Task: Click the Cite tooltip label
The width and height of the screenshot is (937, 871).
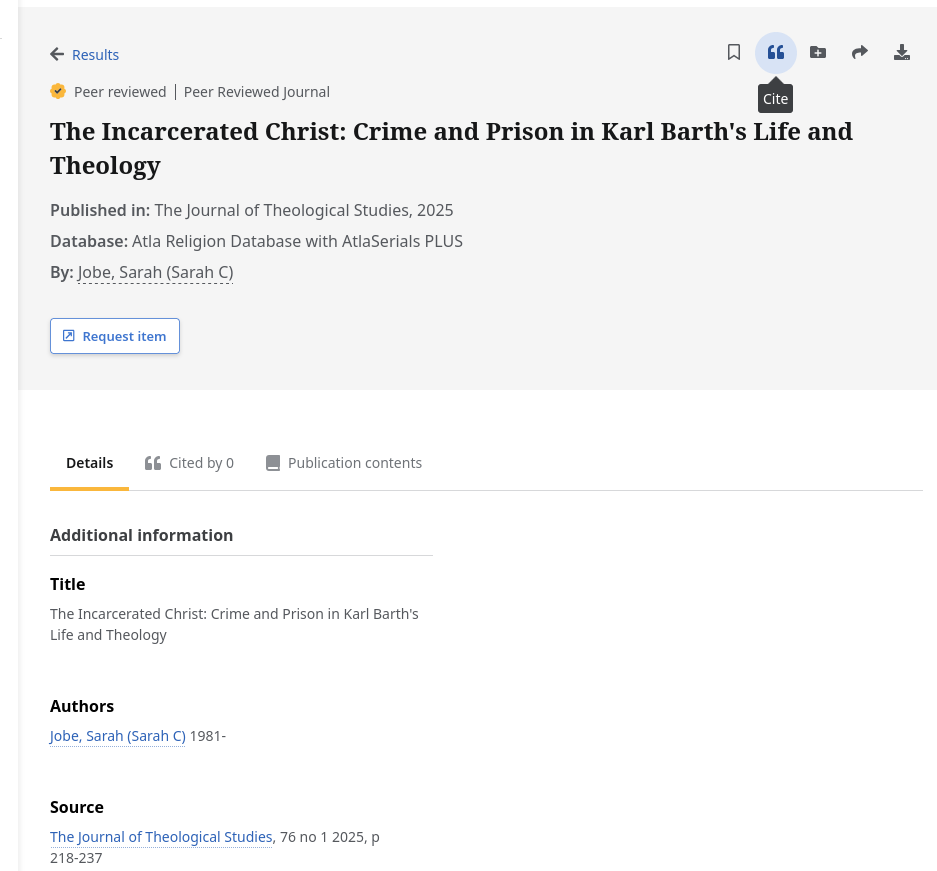Action: [775, 98]
